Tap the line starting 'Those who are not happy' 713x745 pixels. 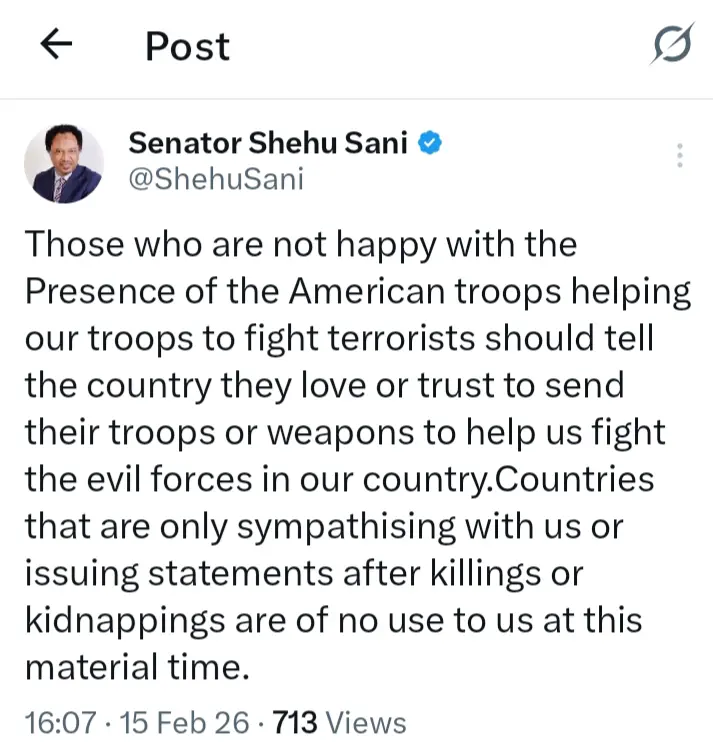299,244
